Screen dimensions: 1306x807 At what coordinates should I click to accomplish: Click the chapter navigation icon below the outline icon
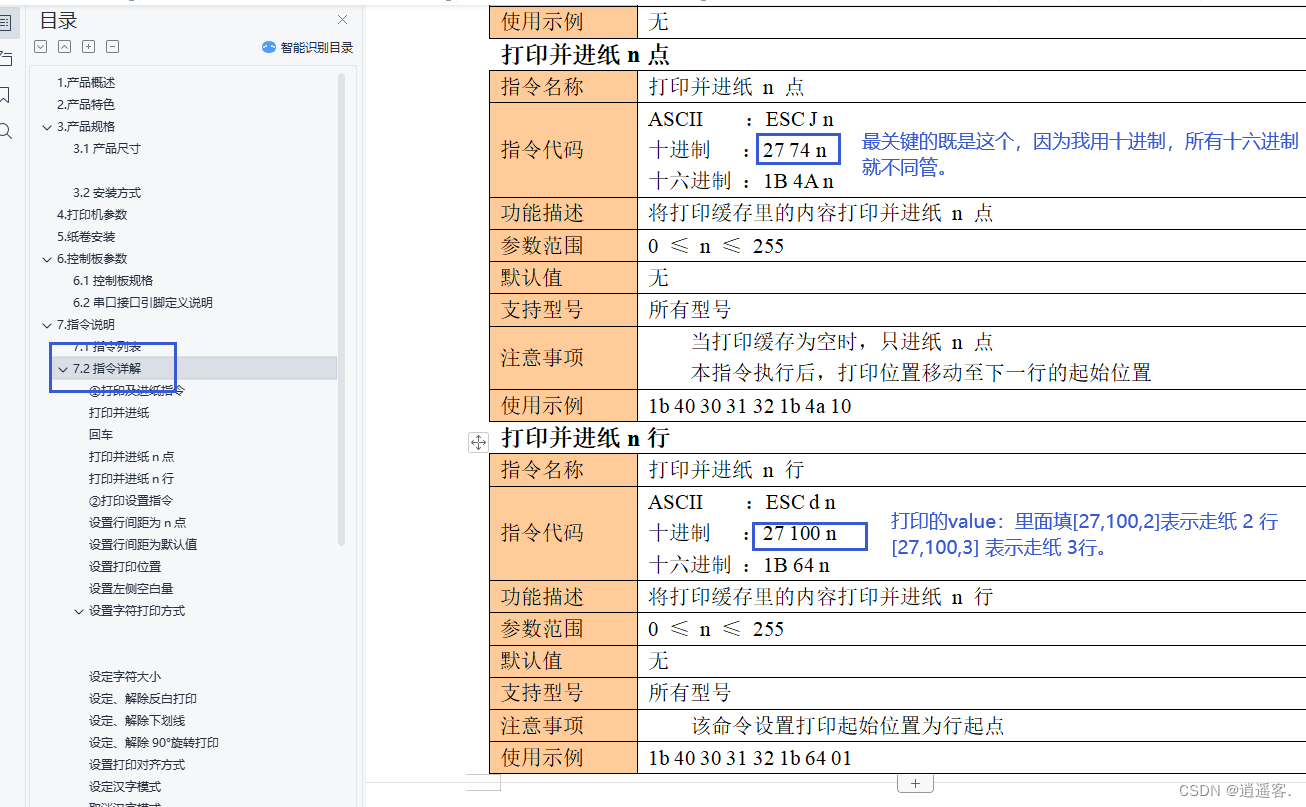(x=5, y=58)
